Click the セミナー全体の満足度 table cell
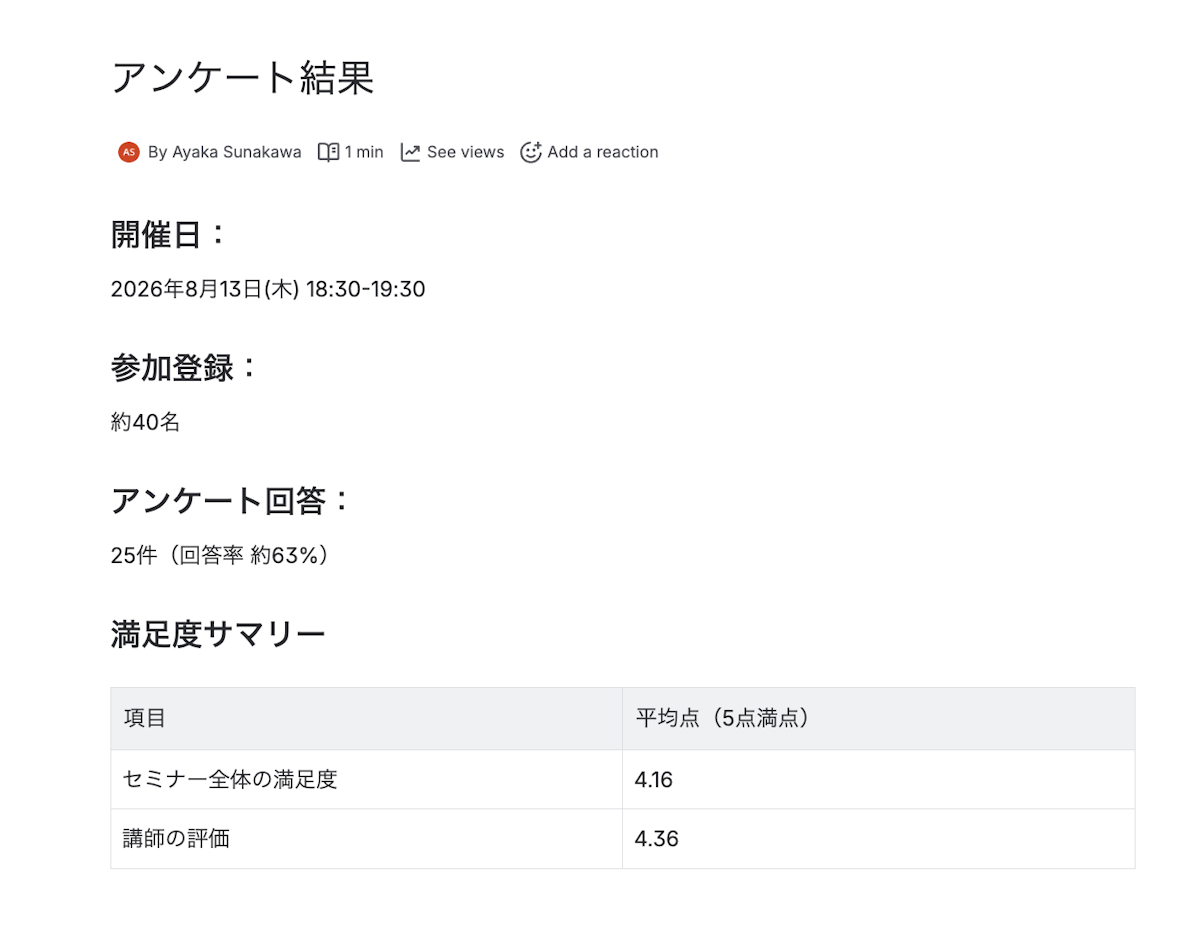The width and height of the screenshot is (1199, 929). coord(366,779)
